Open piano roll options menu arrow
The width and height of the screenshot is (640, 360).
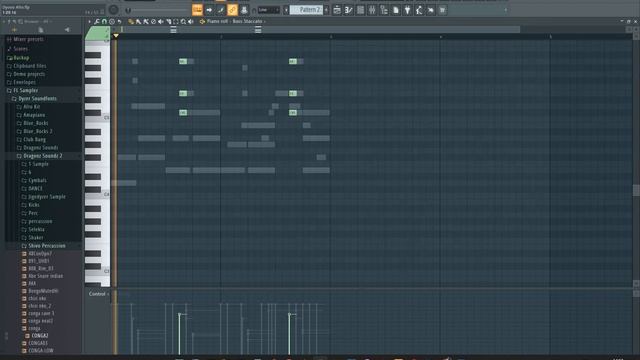pos(89,21)
